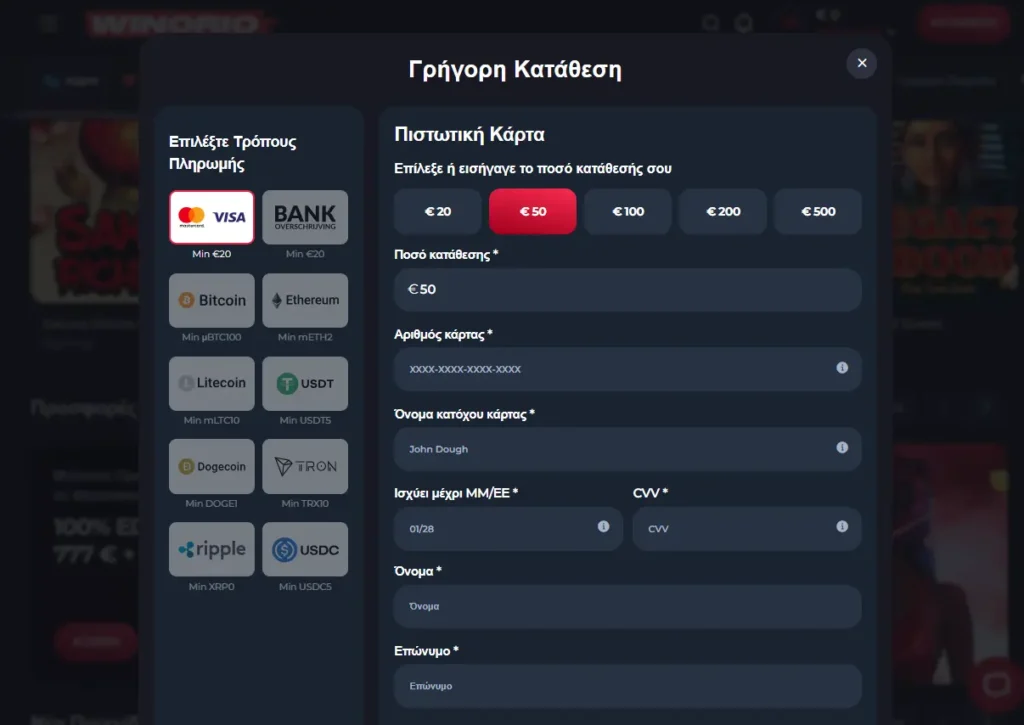
Task: Pick the Litecoin payment option
Action: coord(212,383)
